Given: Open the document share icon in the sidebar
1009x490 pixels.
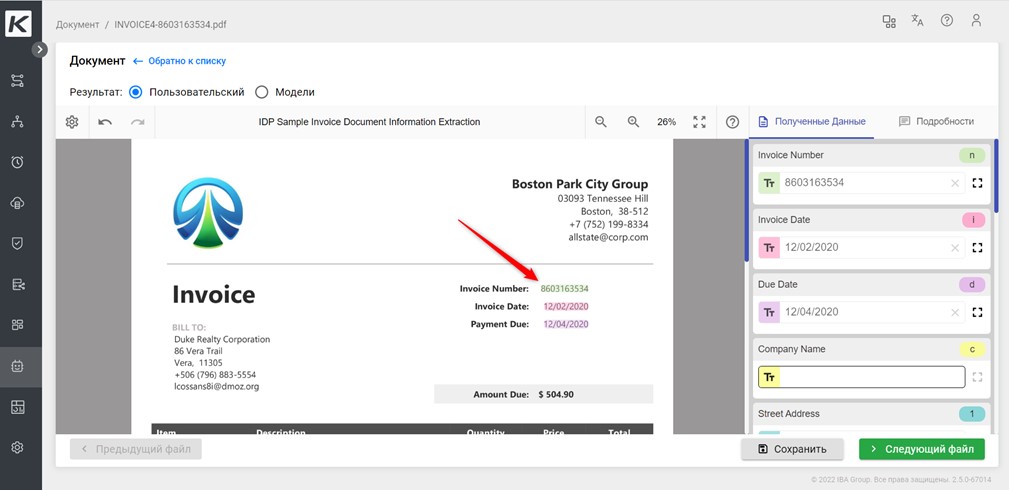Looking at the screenshot, I should (17, 284).
